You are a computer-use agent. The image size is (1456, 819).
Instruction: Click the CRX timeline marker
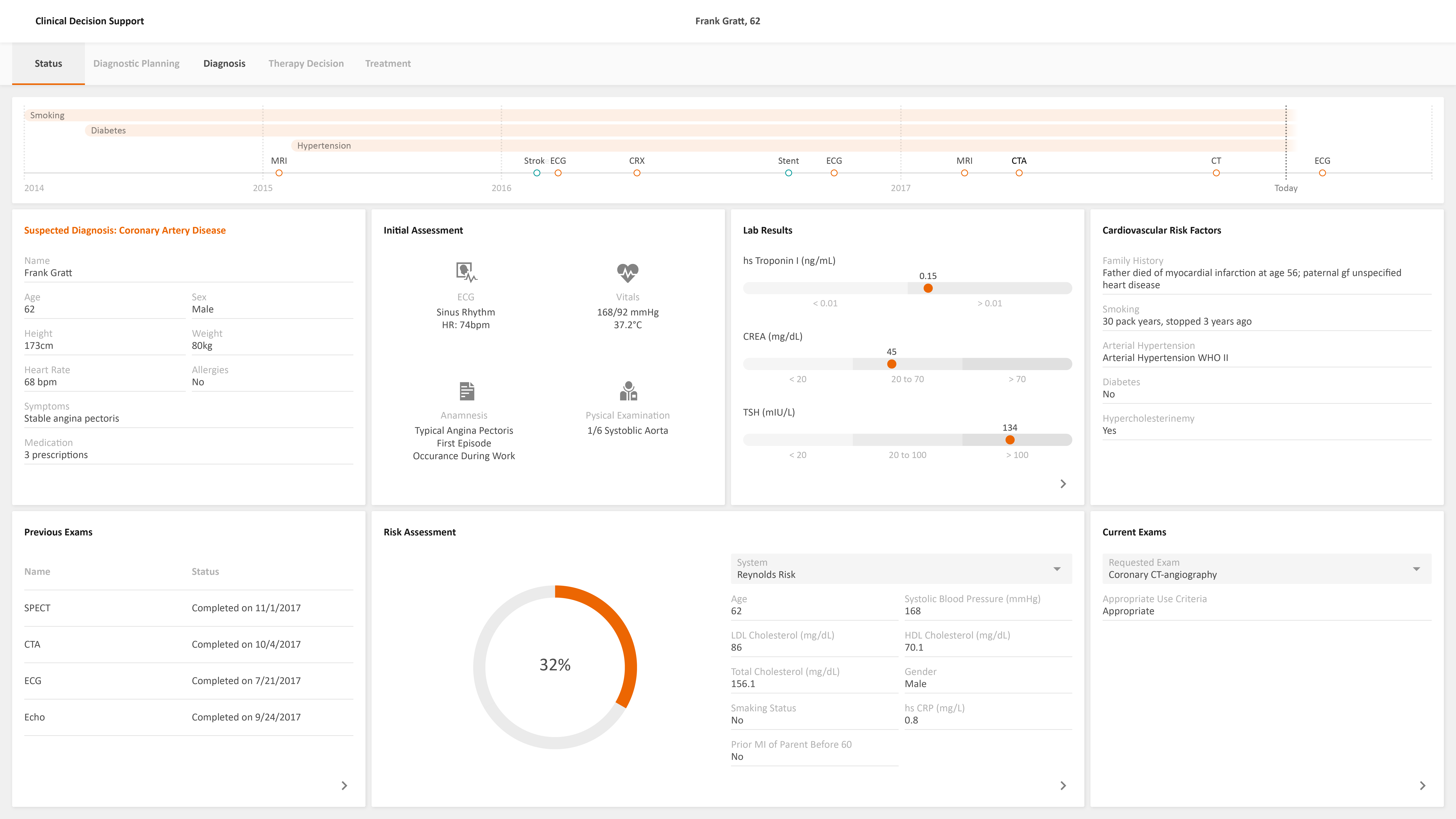click(x=637, y=173)
